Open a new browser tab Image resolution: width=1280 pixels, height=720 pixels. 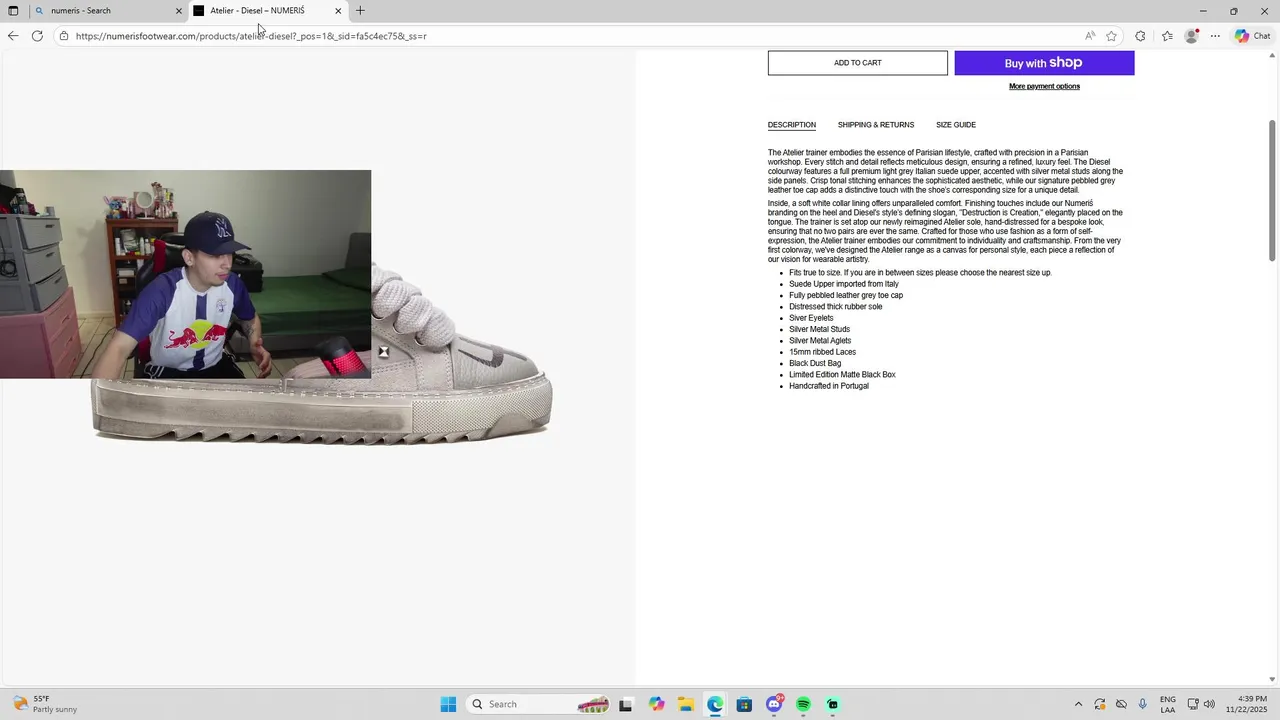(360, 11)
